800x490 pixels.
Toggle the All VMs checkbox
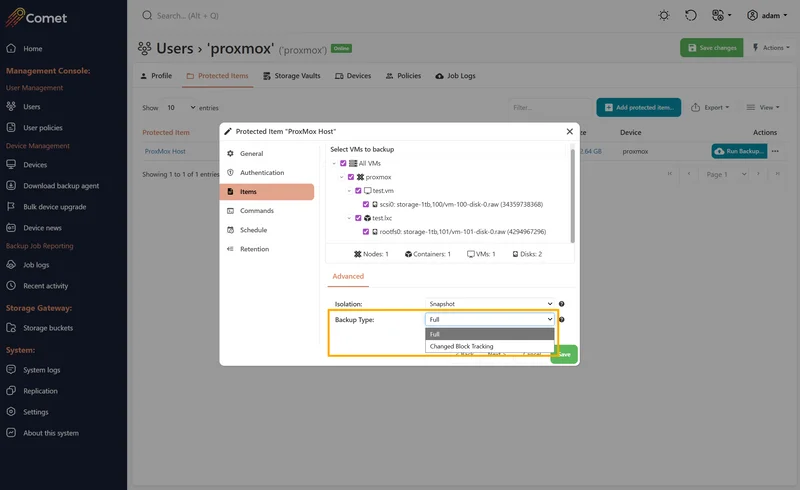[x=343, y=163]
